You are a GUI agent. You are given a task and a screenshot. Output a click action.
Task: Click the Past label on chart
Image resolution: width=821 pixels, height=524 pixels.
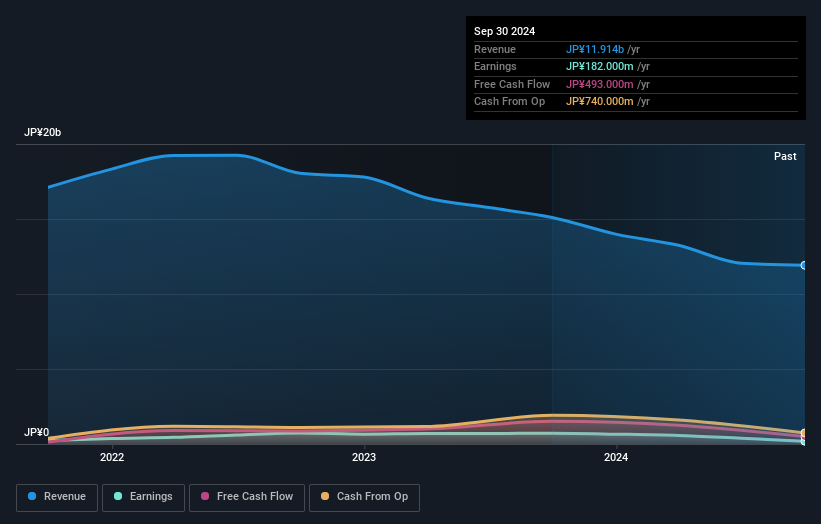(785, 156)
